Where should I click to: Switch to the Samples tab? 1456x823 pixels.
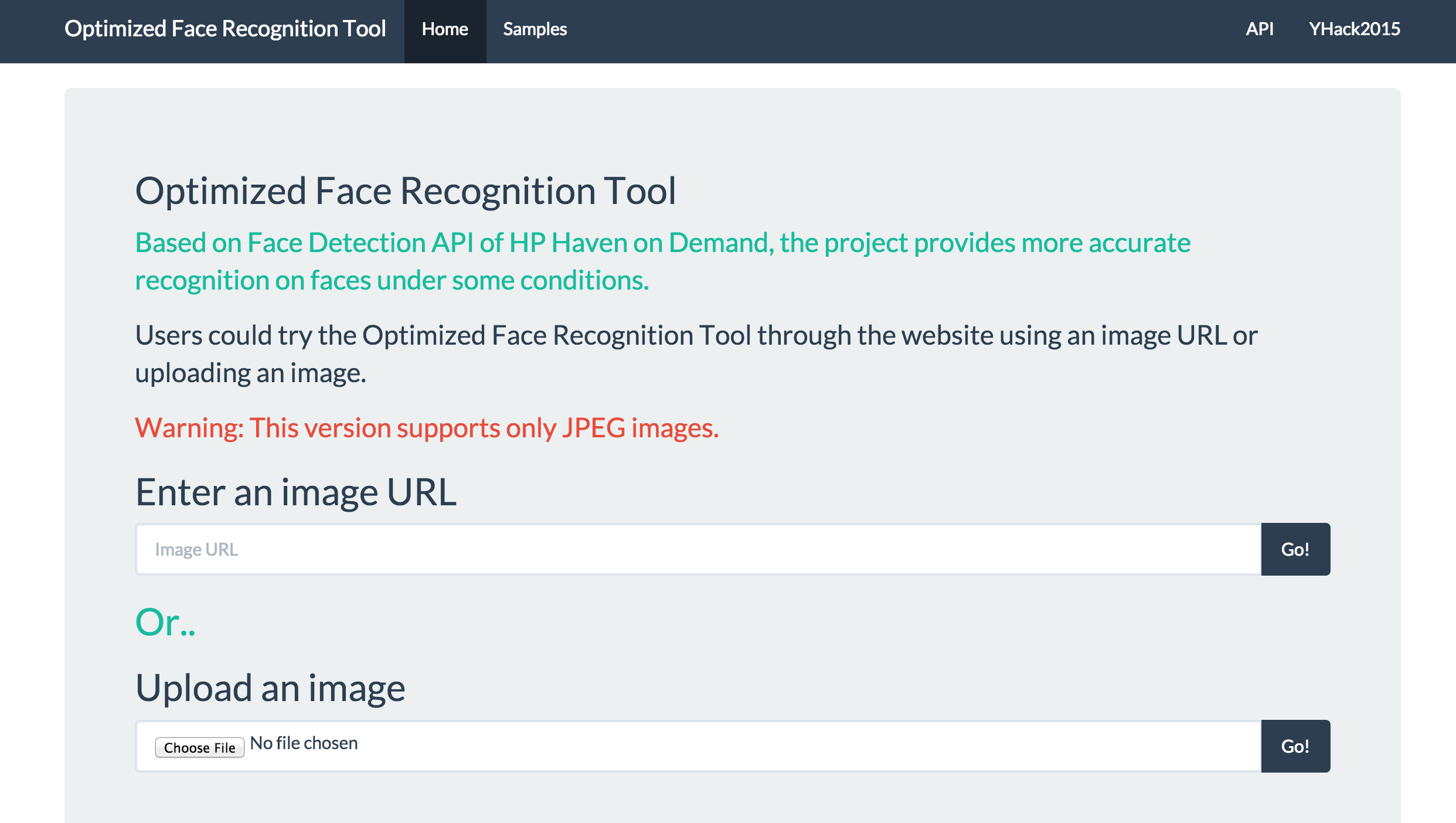[x=535, y=29]
